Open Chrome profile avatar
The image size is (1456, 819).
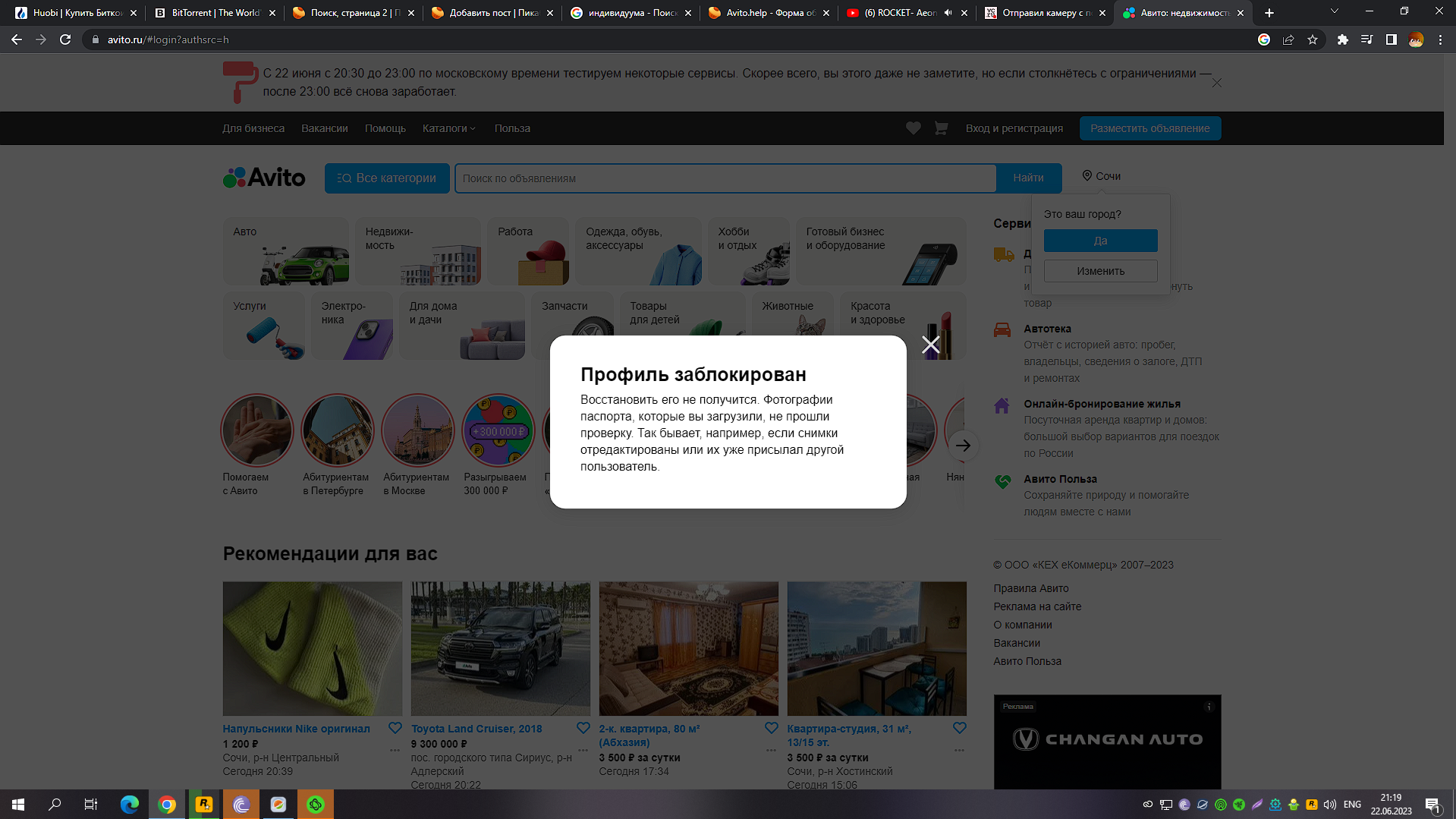(1416, 39)
